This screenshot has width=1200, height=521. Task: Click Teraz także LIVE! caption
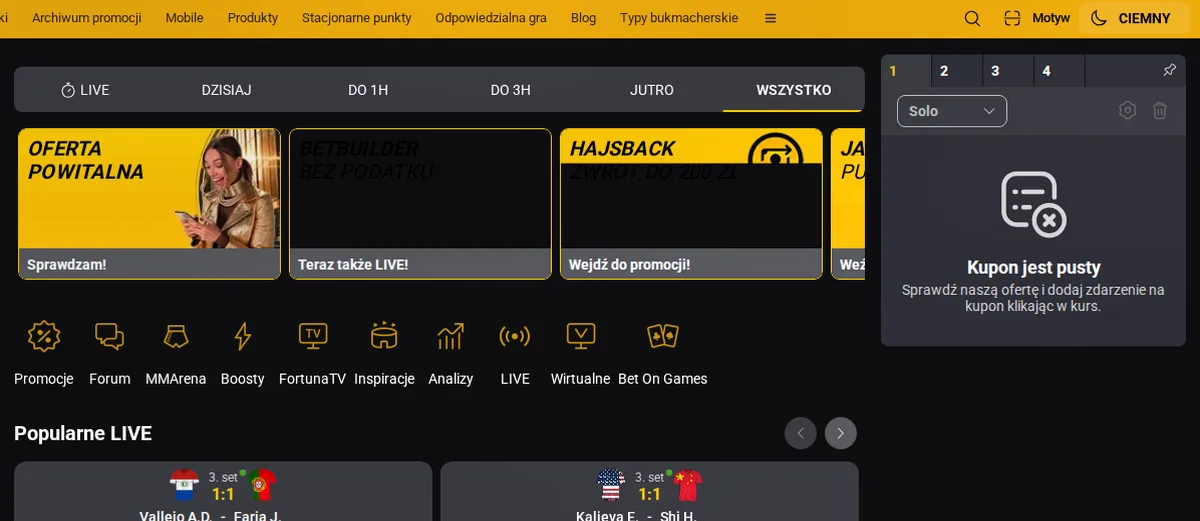pos(353,265)
